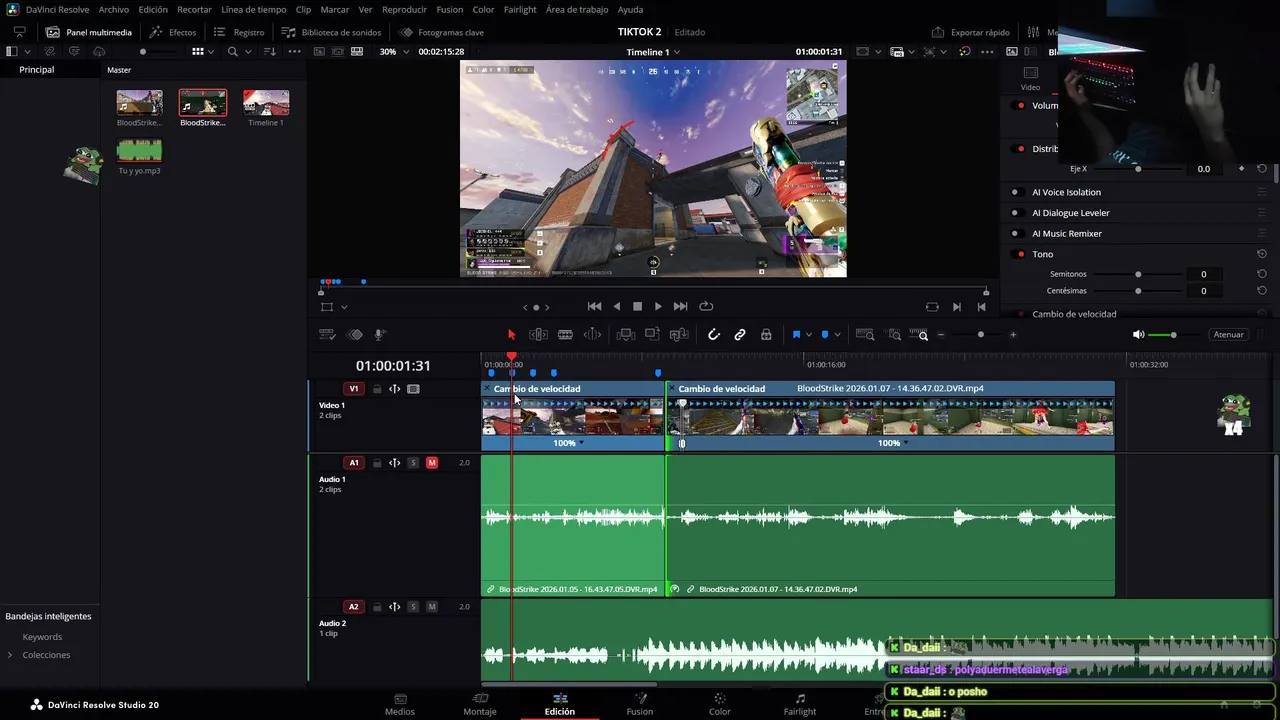Switch to the Color page
Screen dimensions: 1280x720
(719, 704)
